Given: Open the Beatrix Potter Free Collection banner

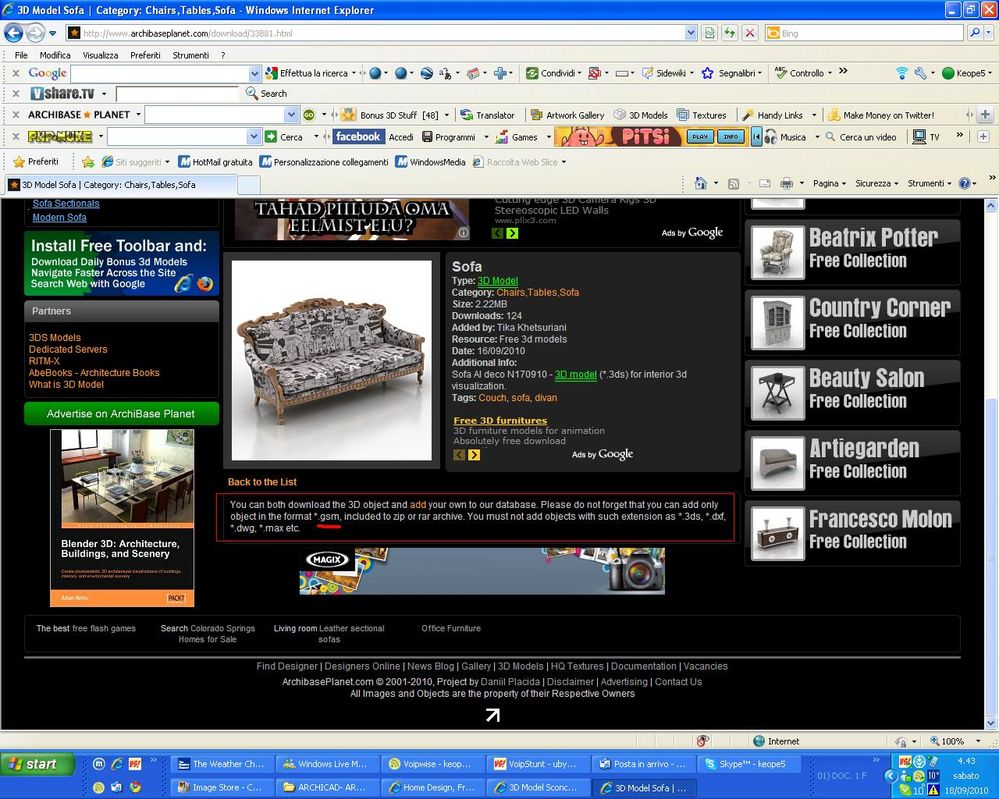Looking at the screenshot, I should coord(852,252).
